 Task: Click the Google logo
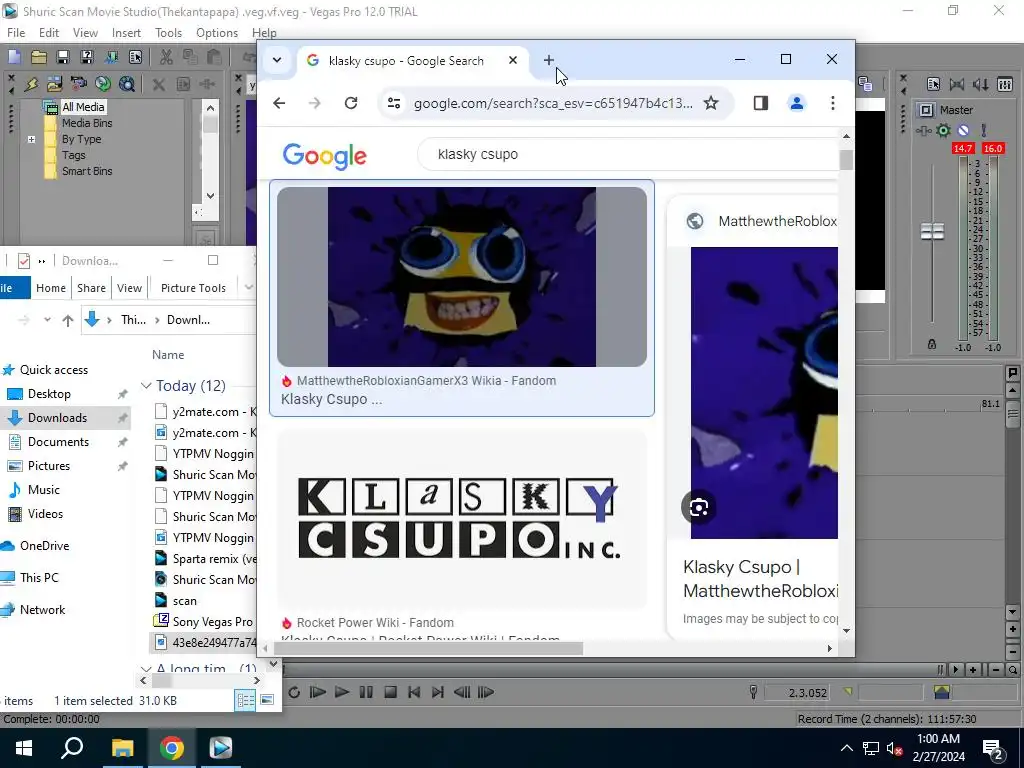(x=325, y=155)
